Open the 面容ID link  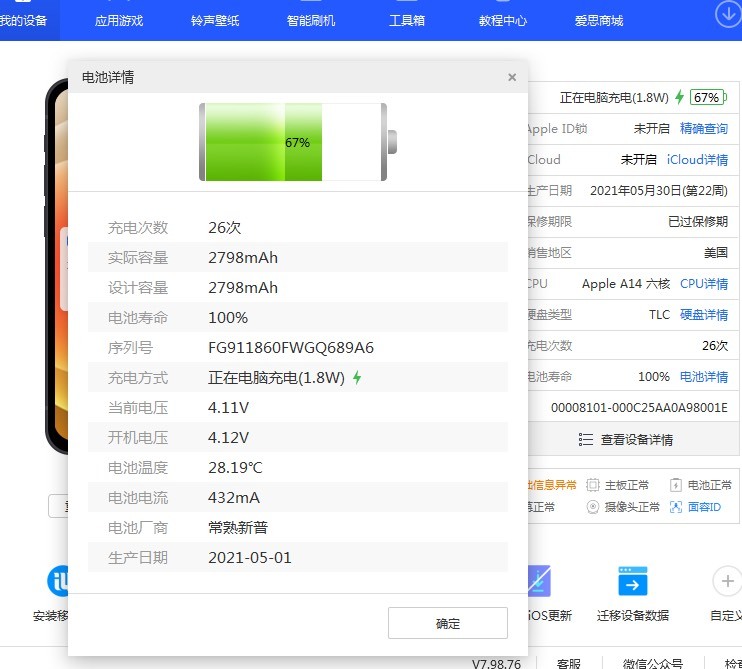(704, 507)
